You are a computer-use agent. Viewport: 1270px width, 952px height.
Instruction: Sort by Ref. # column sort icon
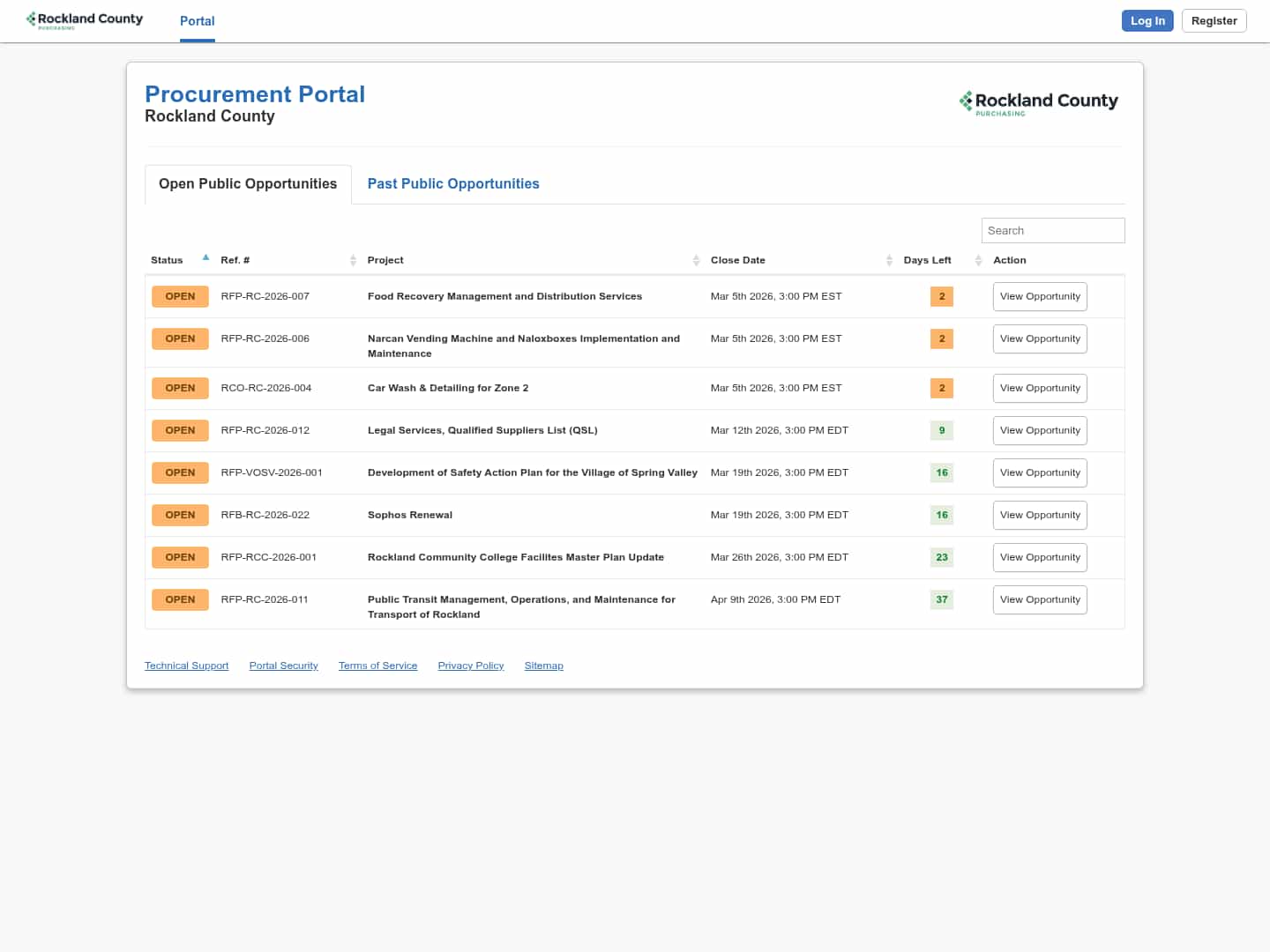pyautogui.click(x=353, y=260)
